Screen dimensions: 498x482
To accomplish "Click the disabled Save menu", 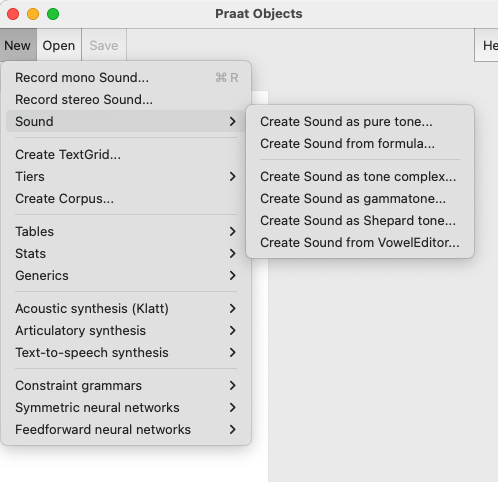I will [104, 45].
